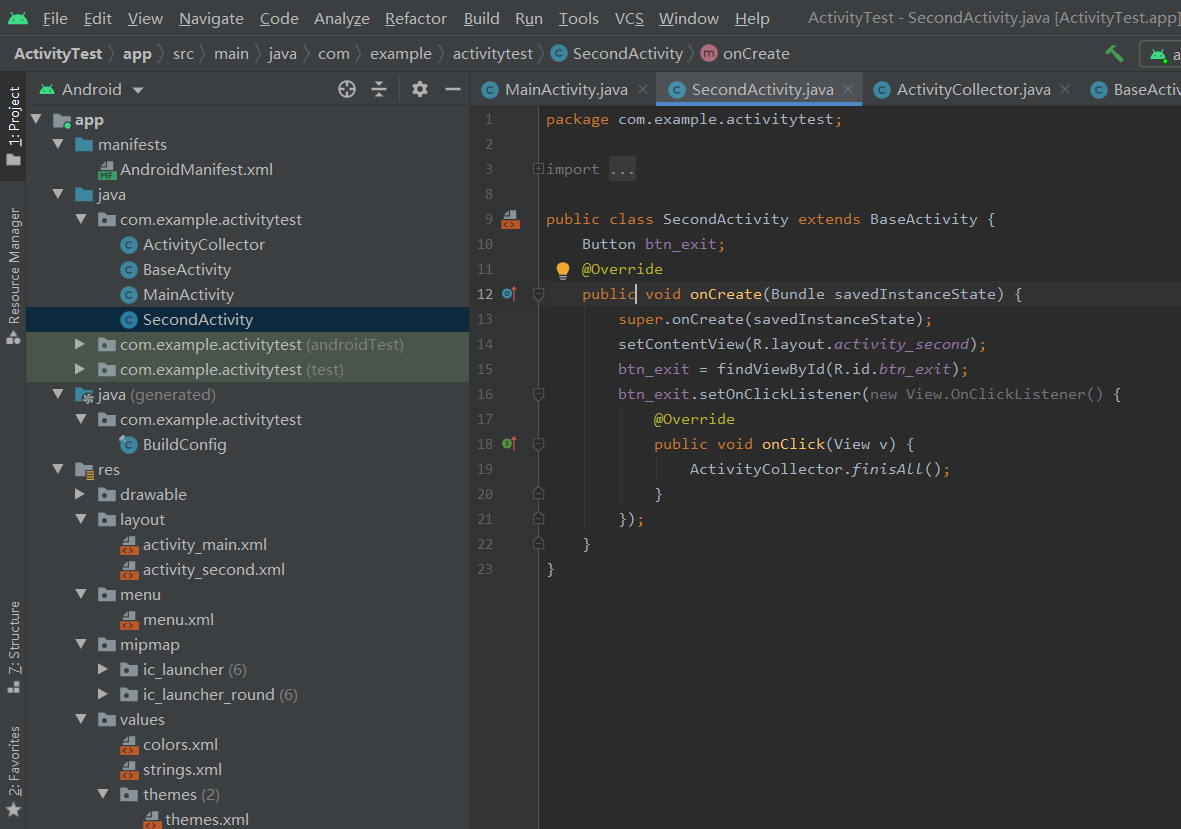Switch to MainActivity.java editor tab
Image resolution: width=1181 pixels, height=829 pixels.
tap(566, 90)
